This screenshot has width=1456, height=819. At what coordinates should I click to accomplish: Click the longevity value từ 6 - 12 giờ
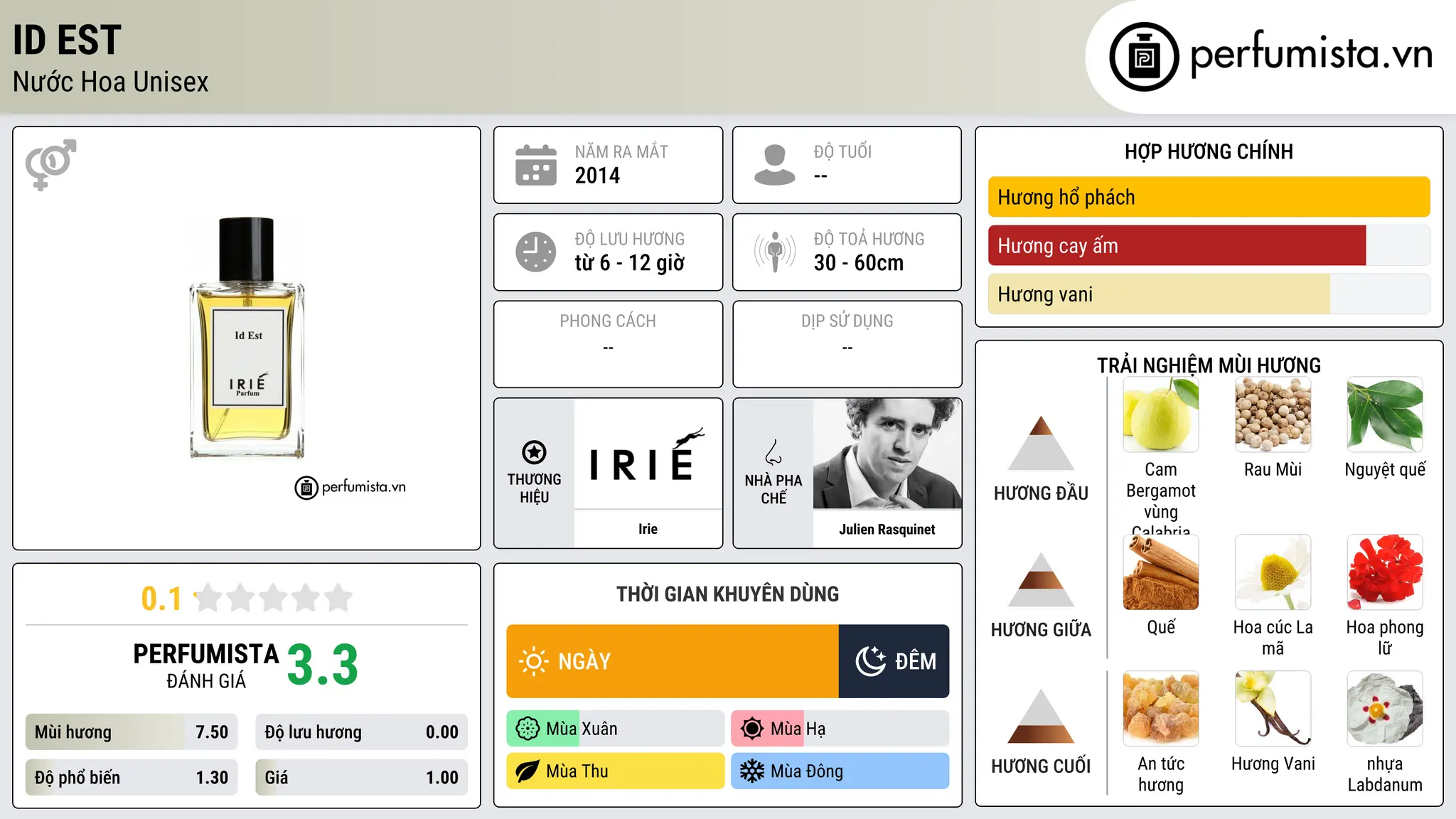(630, 263)
